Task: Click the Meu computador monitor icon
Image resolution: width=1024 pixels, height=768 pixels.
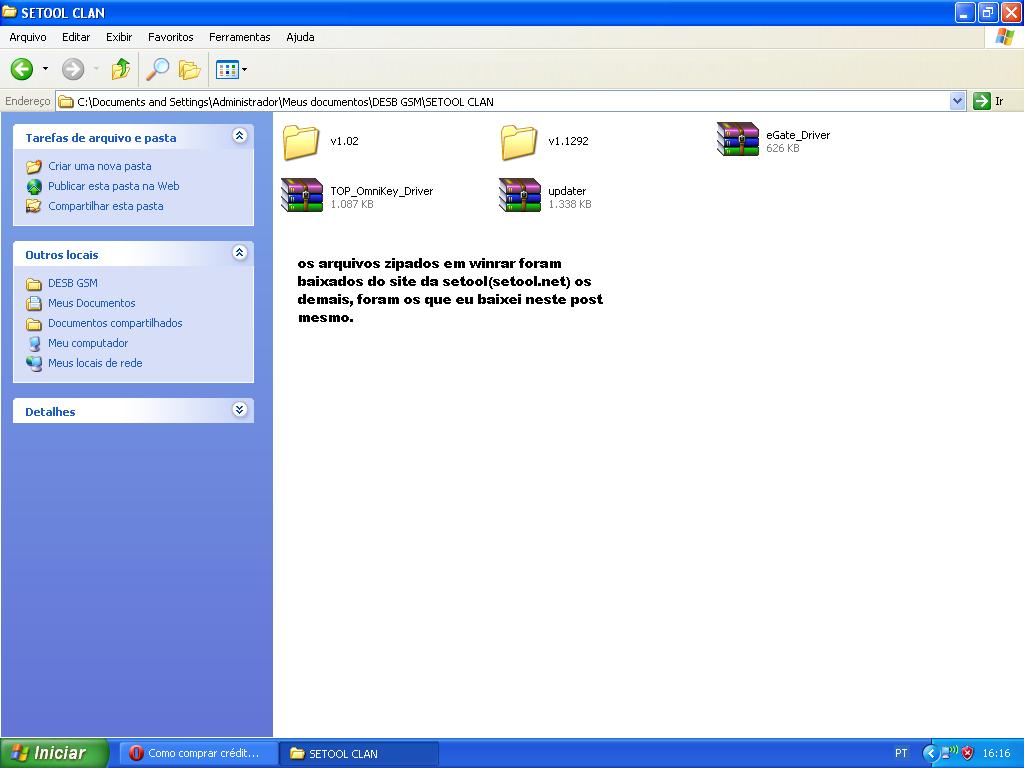Action: pos(34,344)
